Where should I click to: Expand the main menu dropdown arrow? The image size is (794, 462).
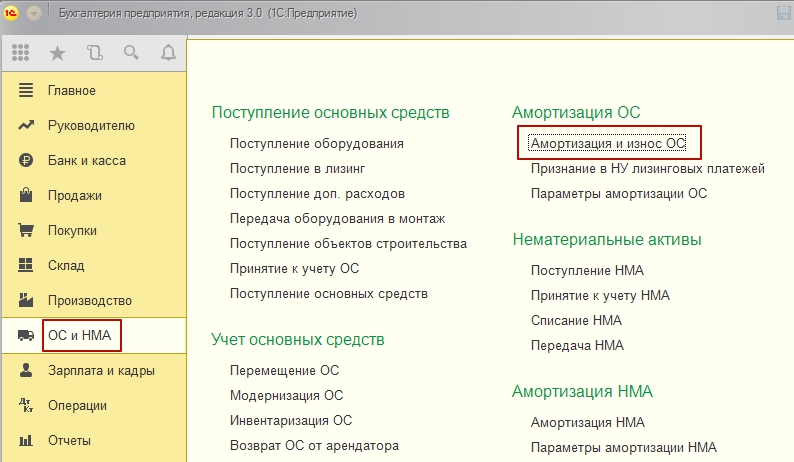[34, 13]
